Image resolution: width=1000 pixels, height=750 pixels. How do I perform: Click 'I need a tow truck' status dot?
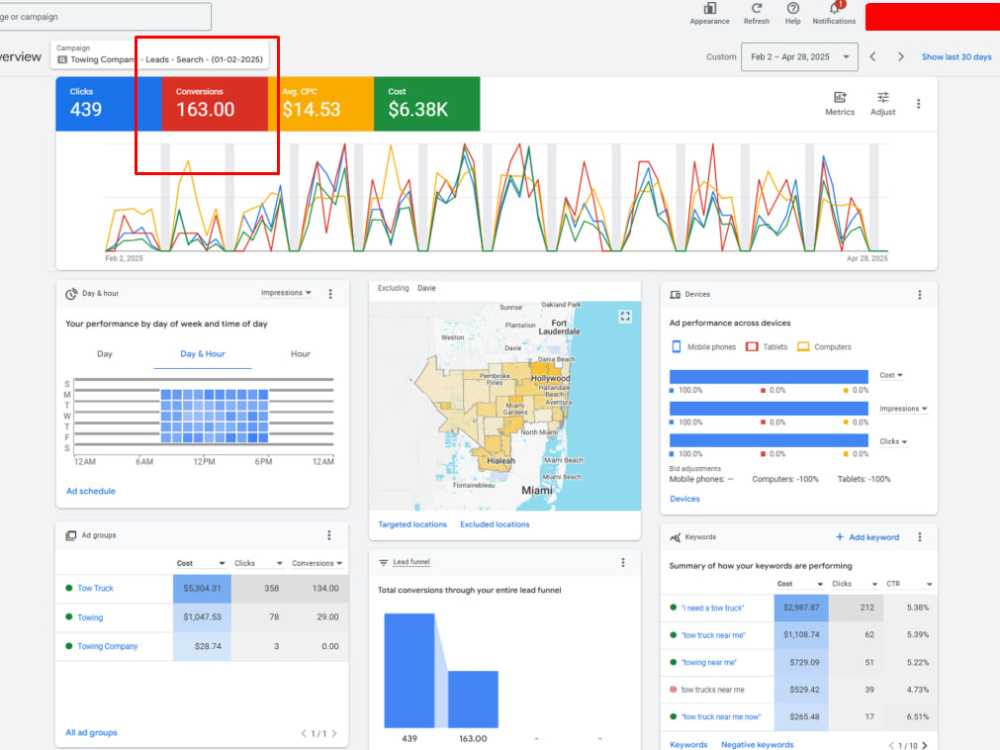(673, 608)
